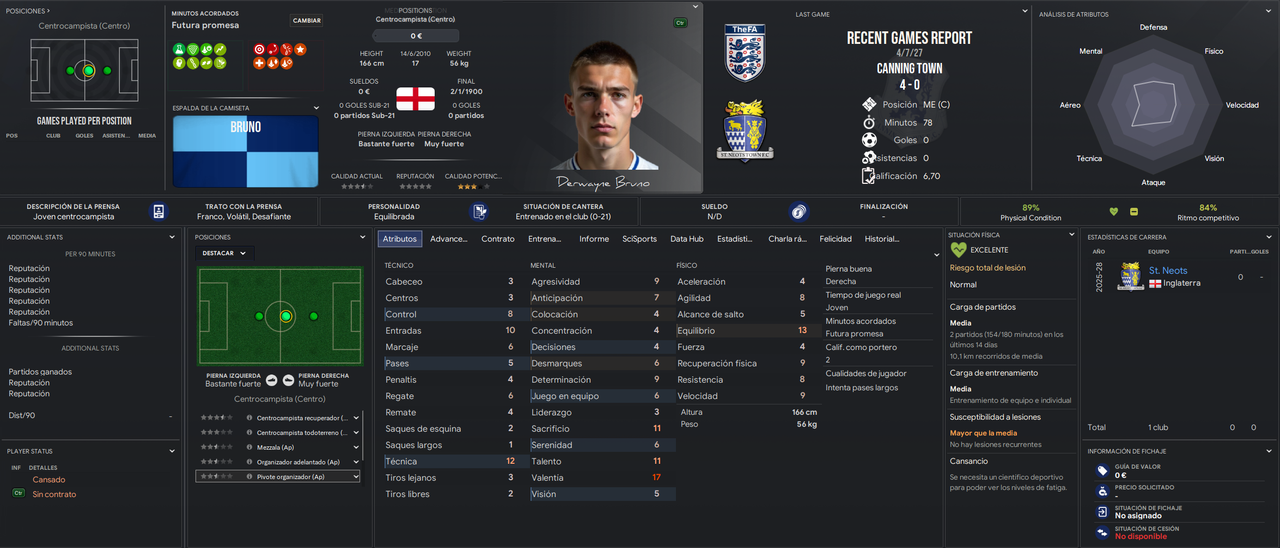Click the Dewayne Bruno player portrait
The image size is (1280, 548).
[x=606, y=110]
